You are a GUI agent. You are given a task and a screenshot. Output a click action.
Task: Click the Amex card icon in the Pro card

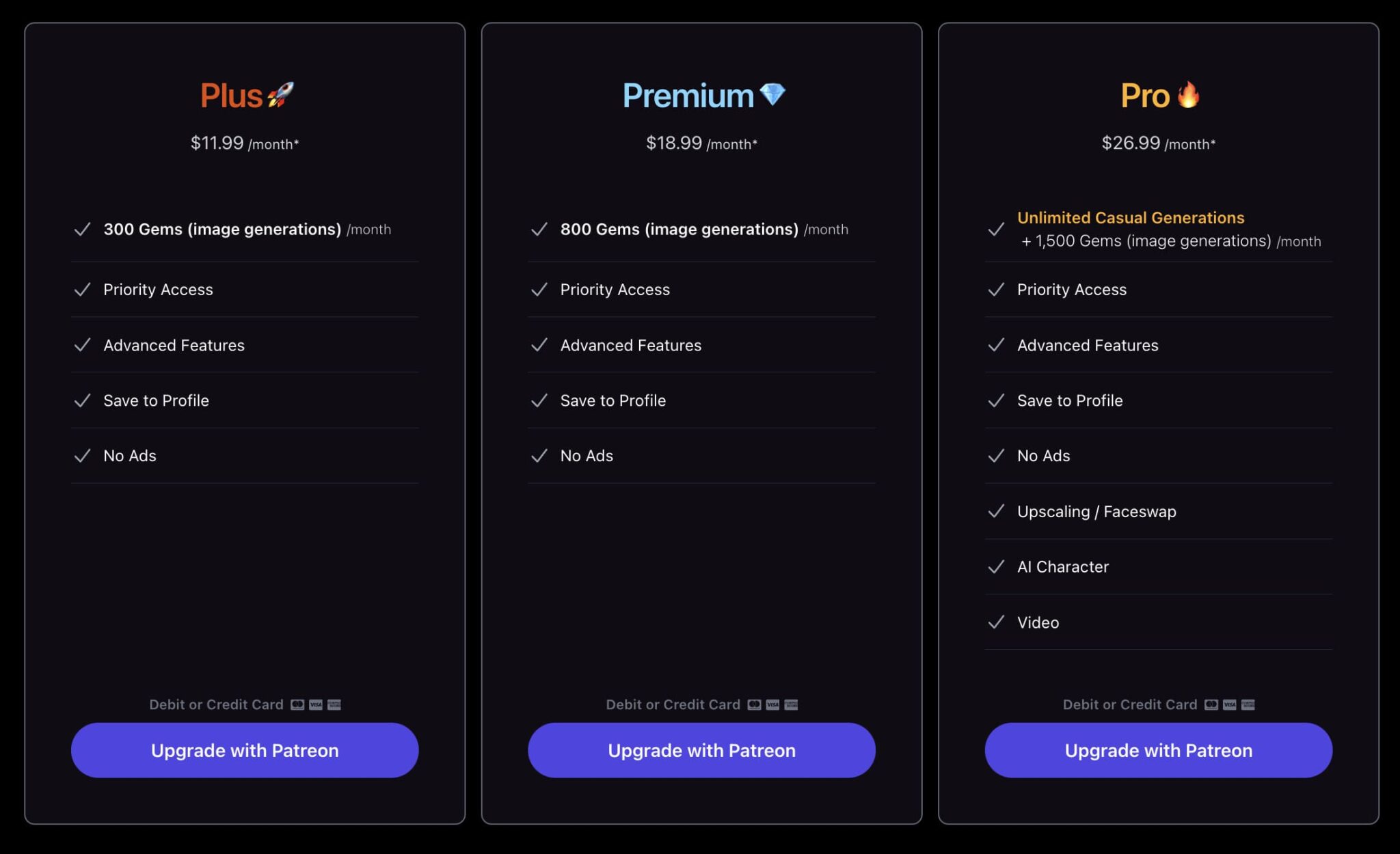tap(1248, 704)
